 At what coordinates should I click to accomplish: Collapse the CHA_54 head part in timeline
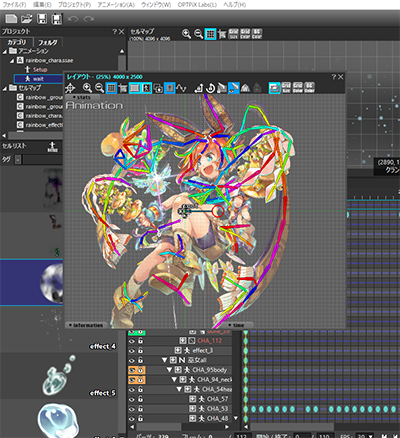point(179,389)
